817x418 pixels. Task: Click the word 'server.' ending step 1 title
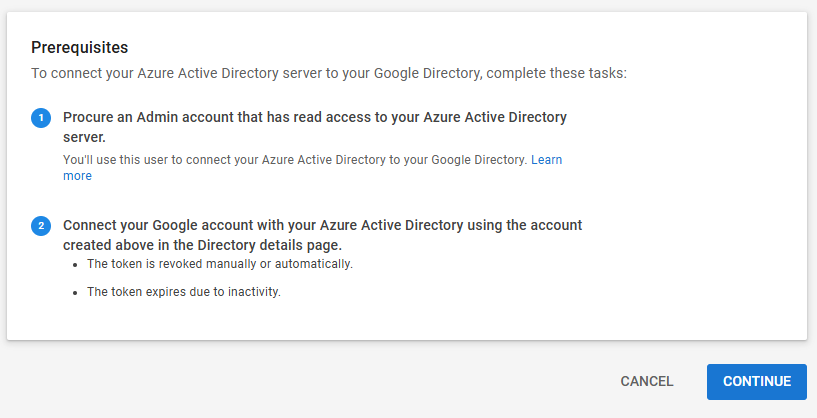click(84, 136)
